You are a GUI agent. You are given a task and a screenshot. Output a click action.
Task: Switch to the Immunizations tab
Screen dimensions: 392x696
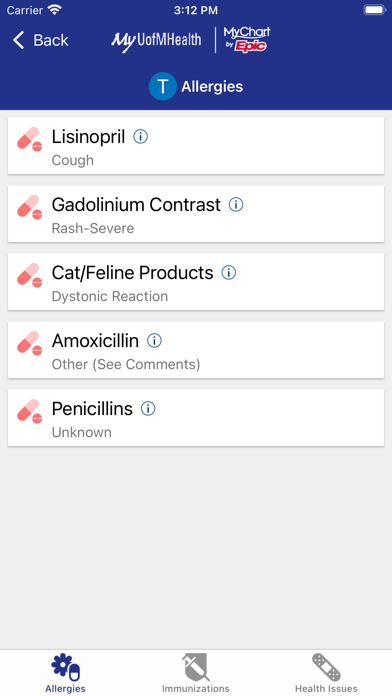click(196, 672)
